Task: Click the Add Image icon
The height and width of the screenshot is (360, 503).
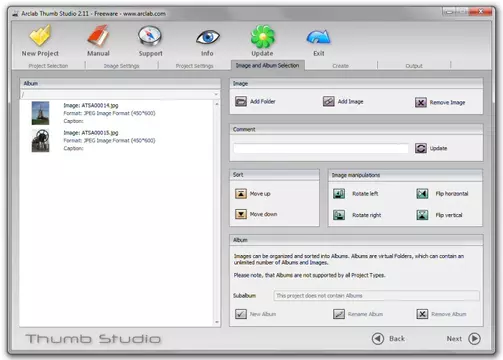Action: pos(329,101)
